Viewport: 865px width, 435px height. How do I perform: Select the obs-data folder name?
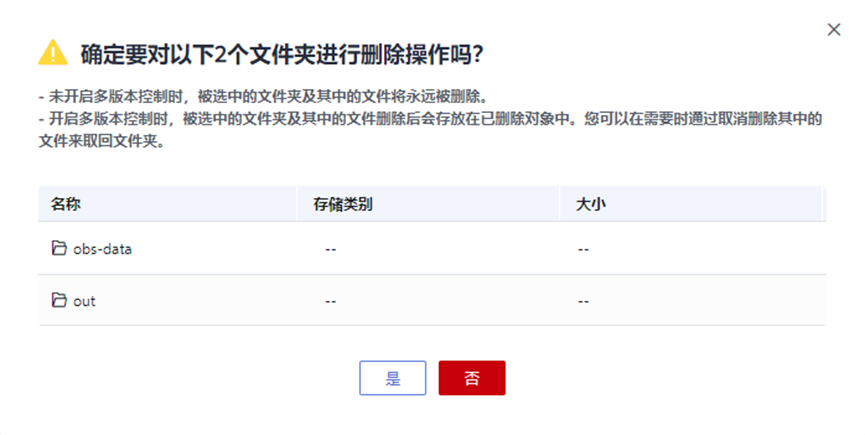pos(102,248)
